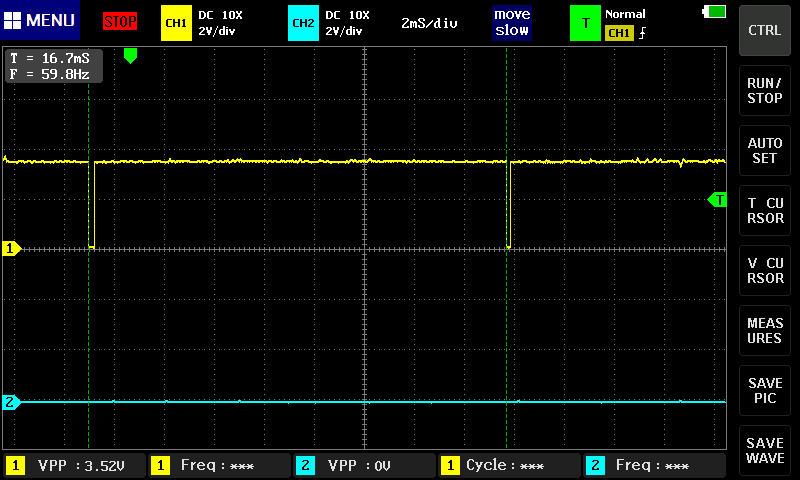The image size is (800, 480).
Task: Click the channel 2 VPP 0V measurement
Action: coord(364,465)
